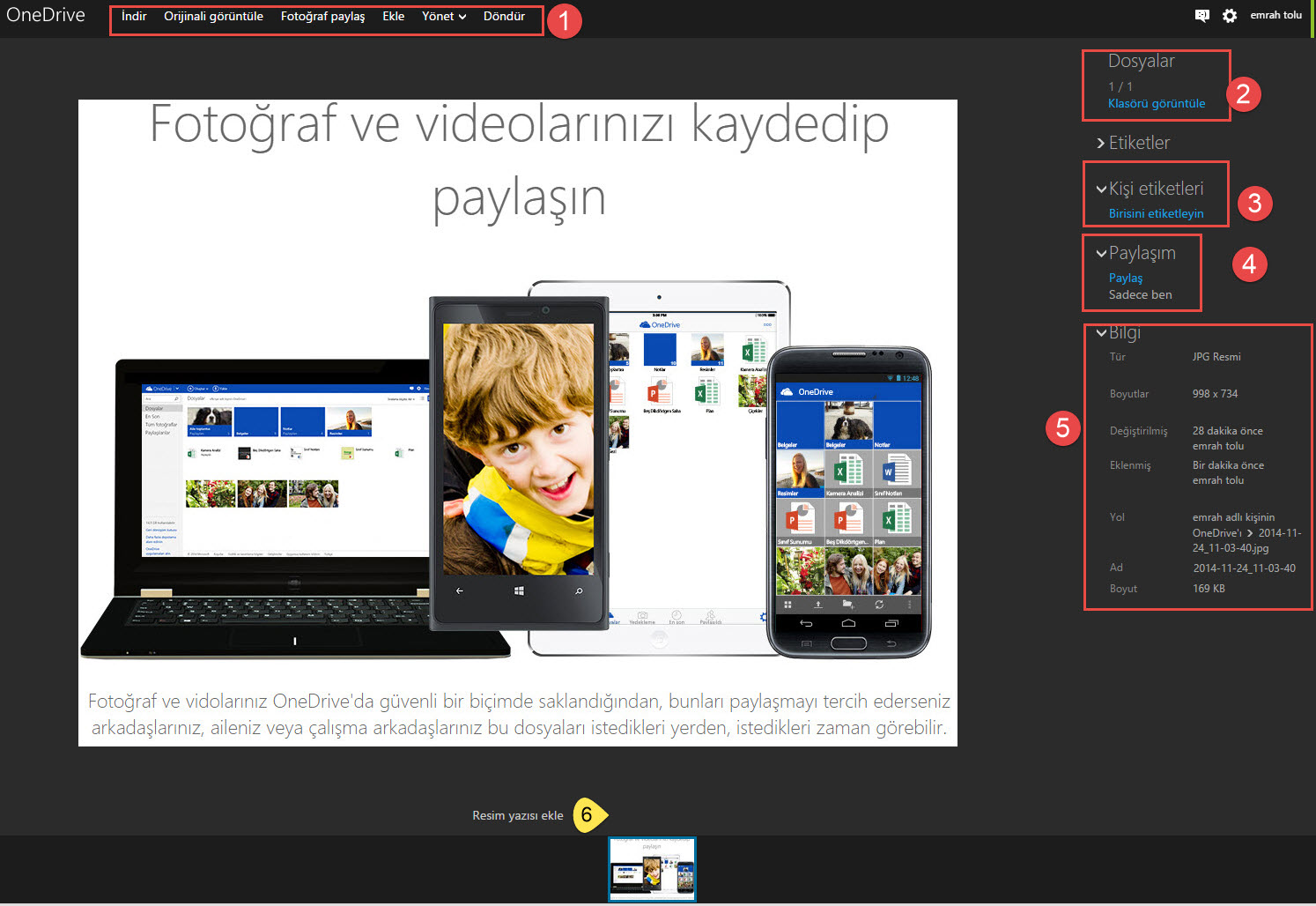Click the Paylaş link
Image resolution: width=1316 pixels, height=906 pixels.
point(1126,278)
